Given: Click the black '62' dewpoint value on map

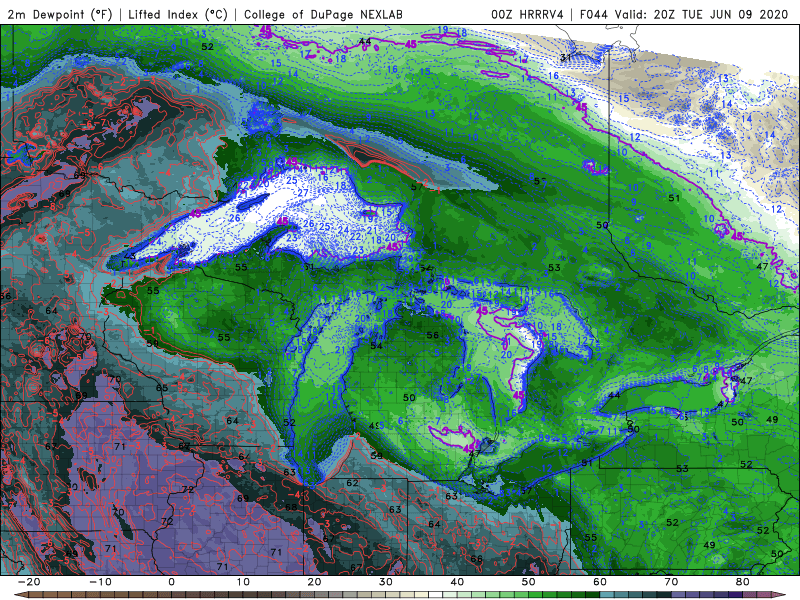Looking at the screenshot, I should tap(352, 483).
